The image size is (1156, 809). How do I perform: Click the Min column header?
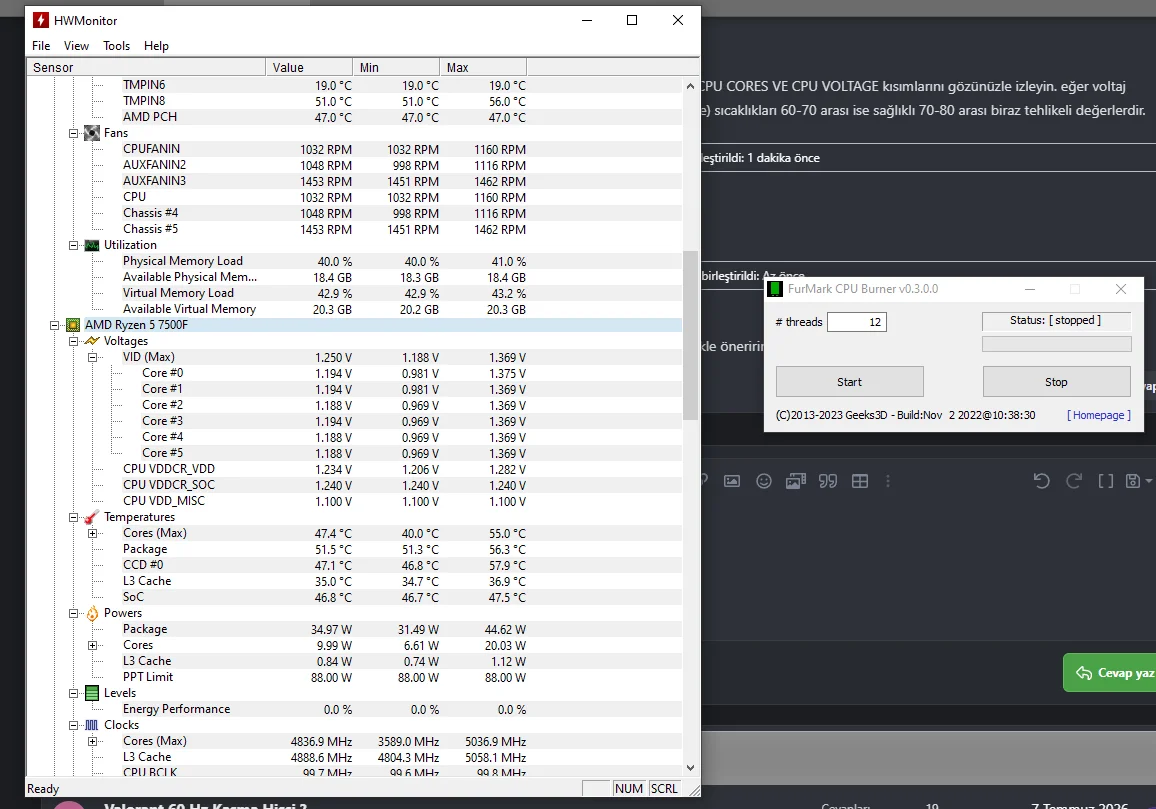coord(396,67)
